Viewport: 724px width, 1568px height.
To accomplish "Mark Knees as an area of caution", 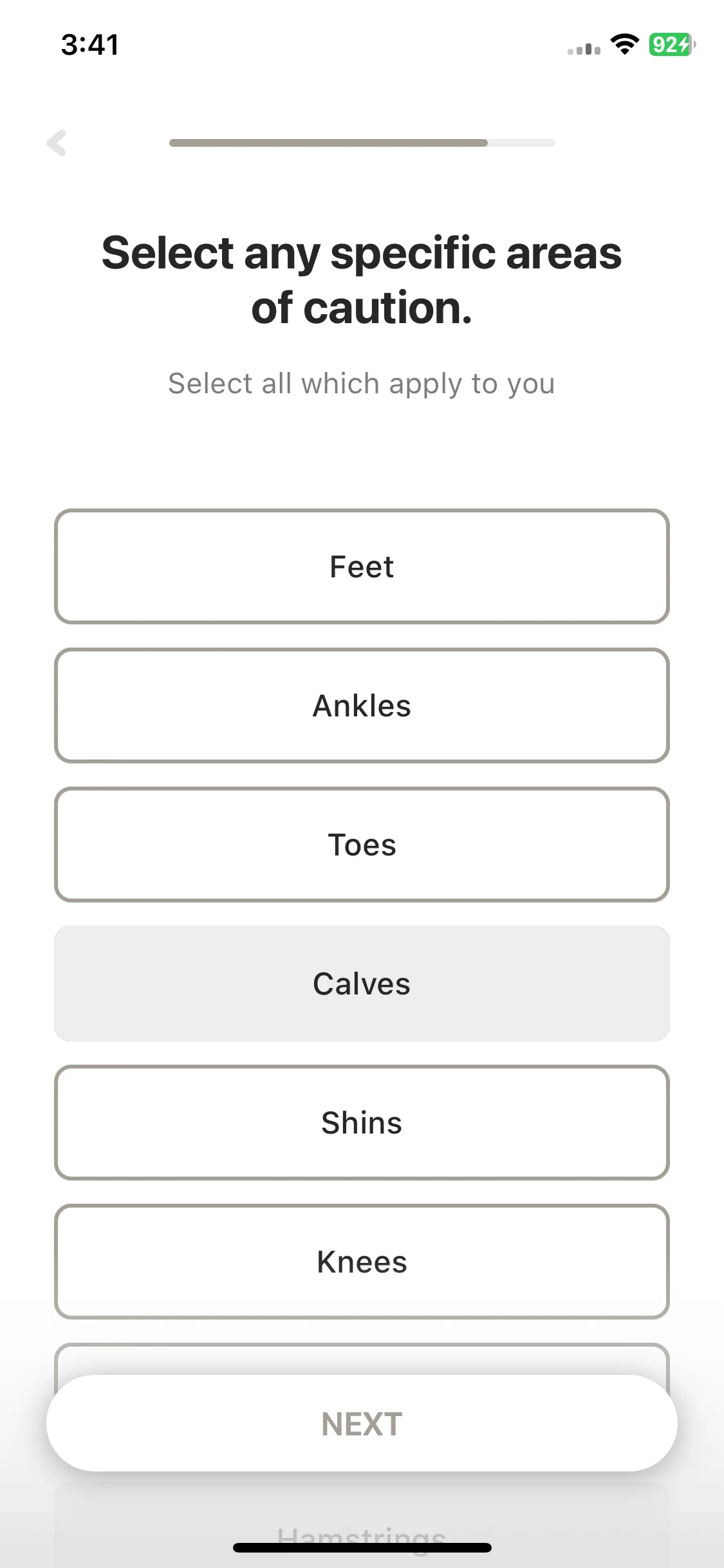I will pyautogui.click(x=362, y=1262).
